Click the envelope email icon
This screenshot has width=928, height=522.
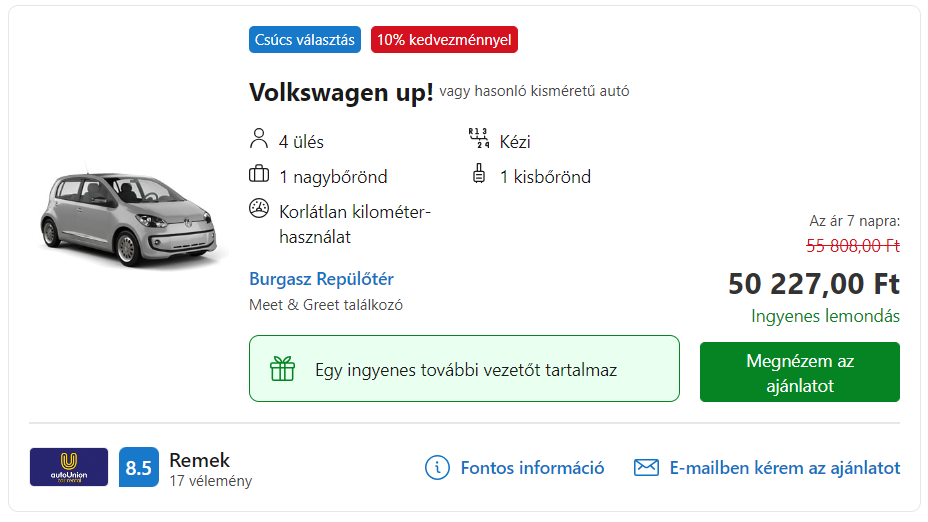point(646,468)
